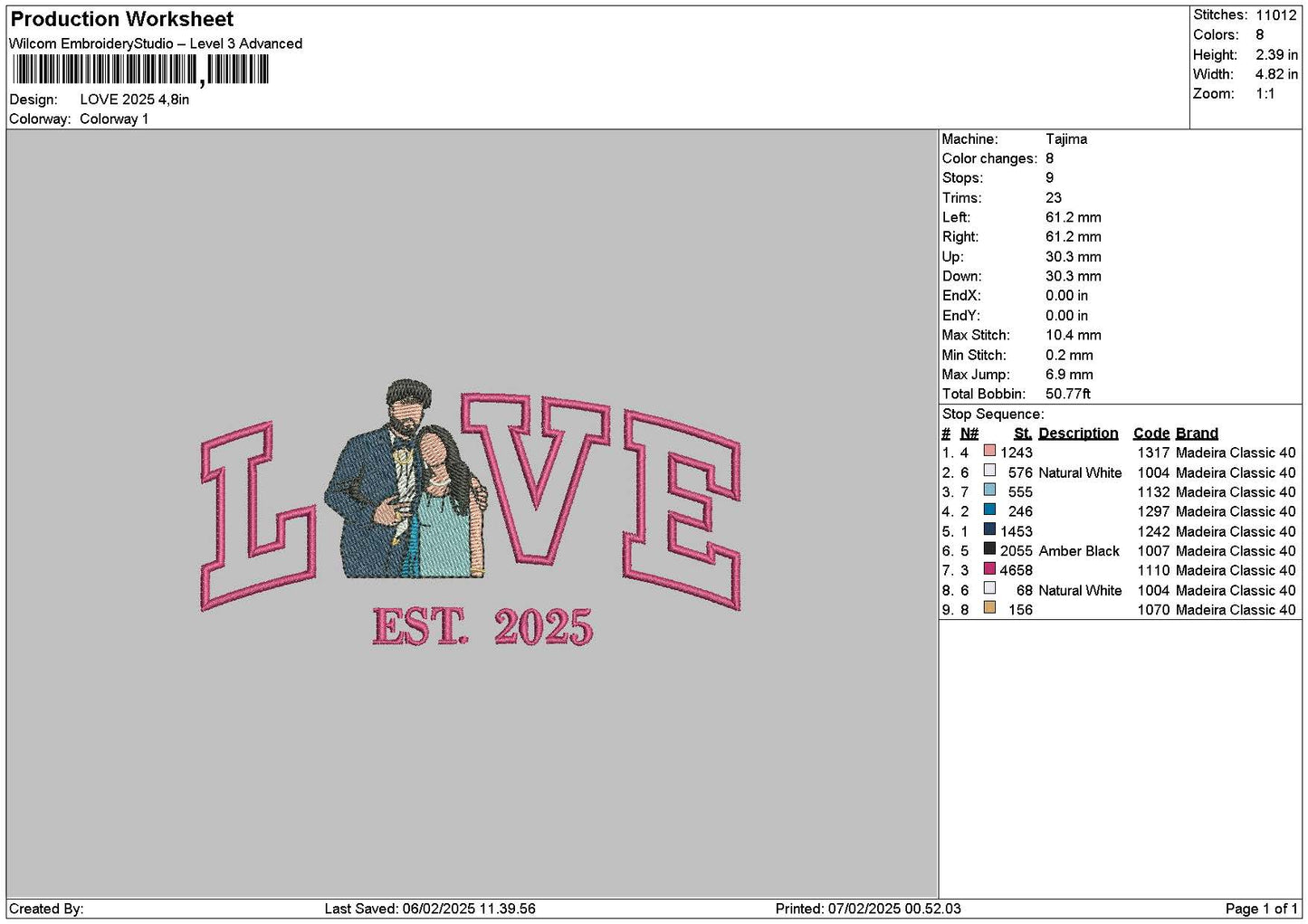Click the 'Amber Black' description
Screen dimensions: 1308x924
click(x=1079, y=551)
